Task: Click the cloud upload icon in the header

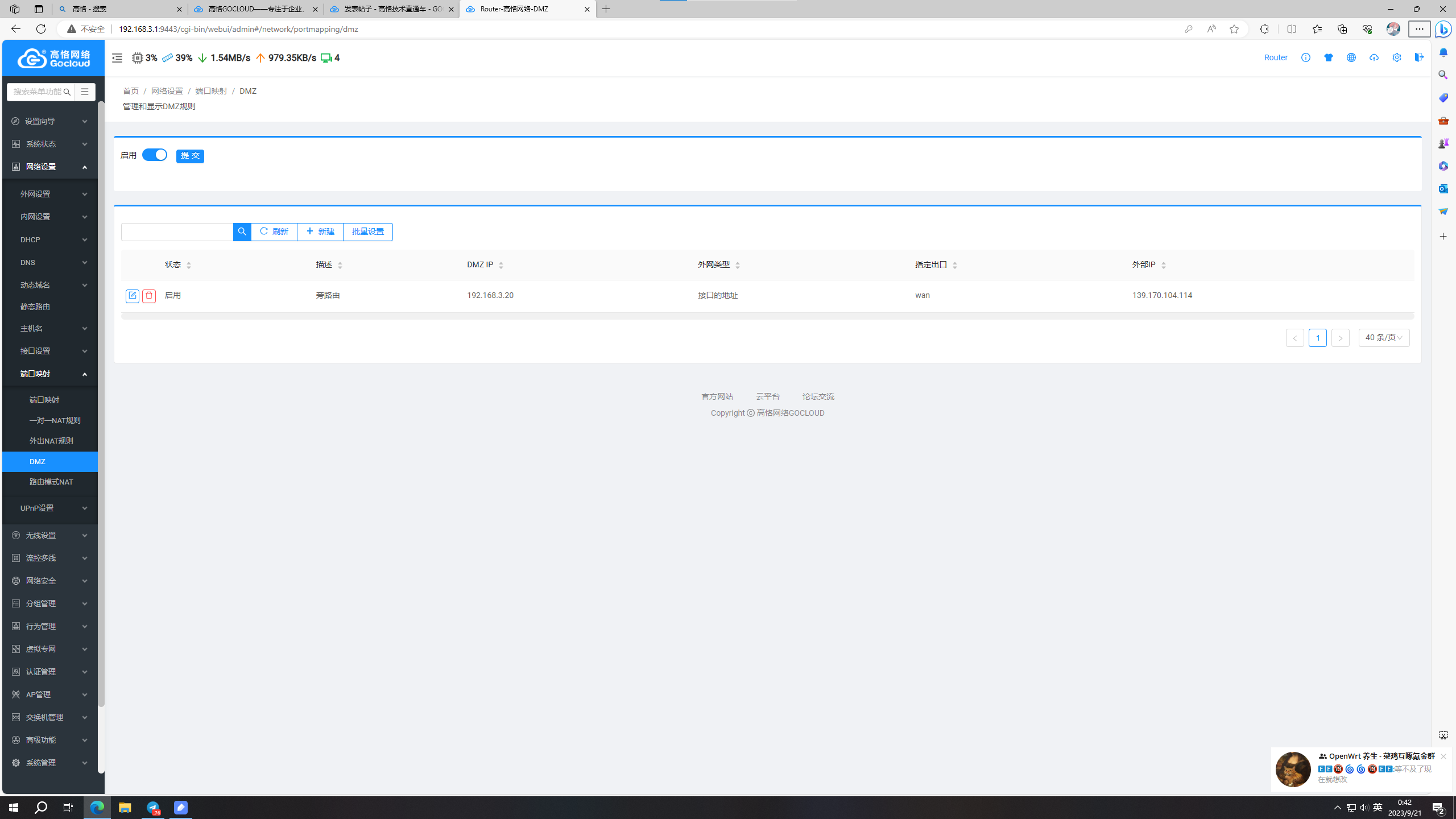Action: tap(1374, 57)
